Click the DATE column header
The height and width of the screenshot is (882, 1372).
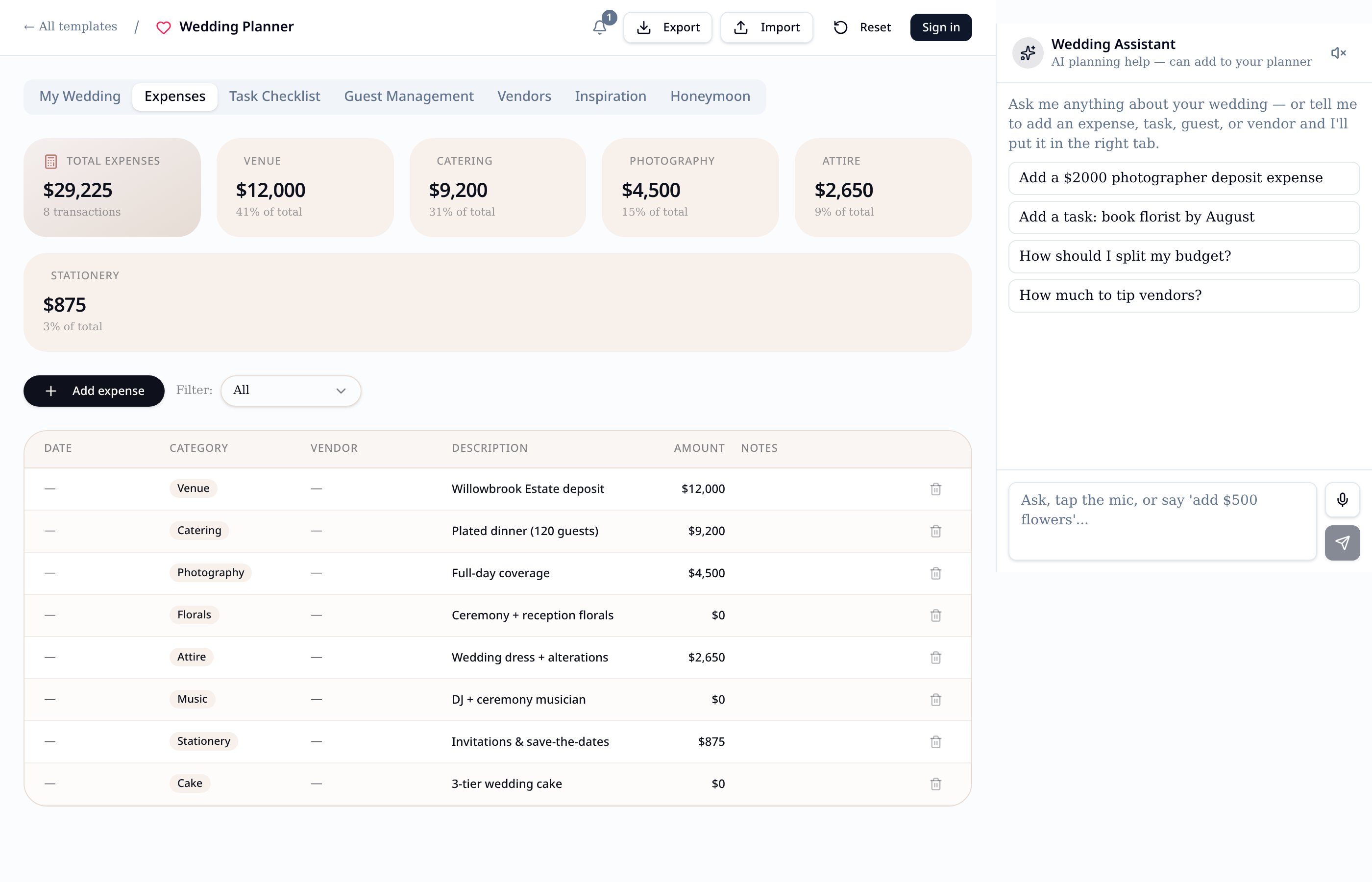(x=58, y=448)
